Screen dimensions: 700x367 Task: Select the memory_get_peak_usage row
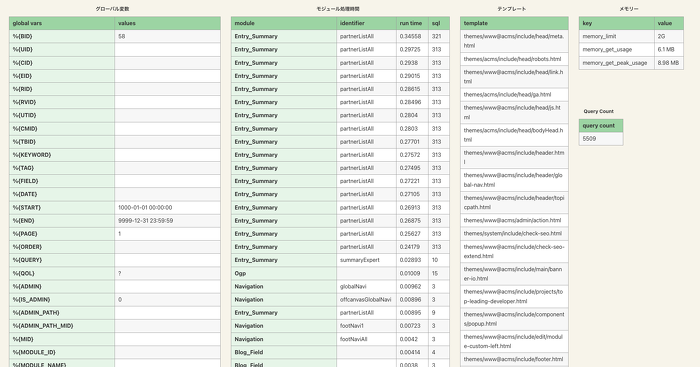631,63
